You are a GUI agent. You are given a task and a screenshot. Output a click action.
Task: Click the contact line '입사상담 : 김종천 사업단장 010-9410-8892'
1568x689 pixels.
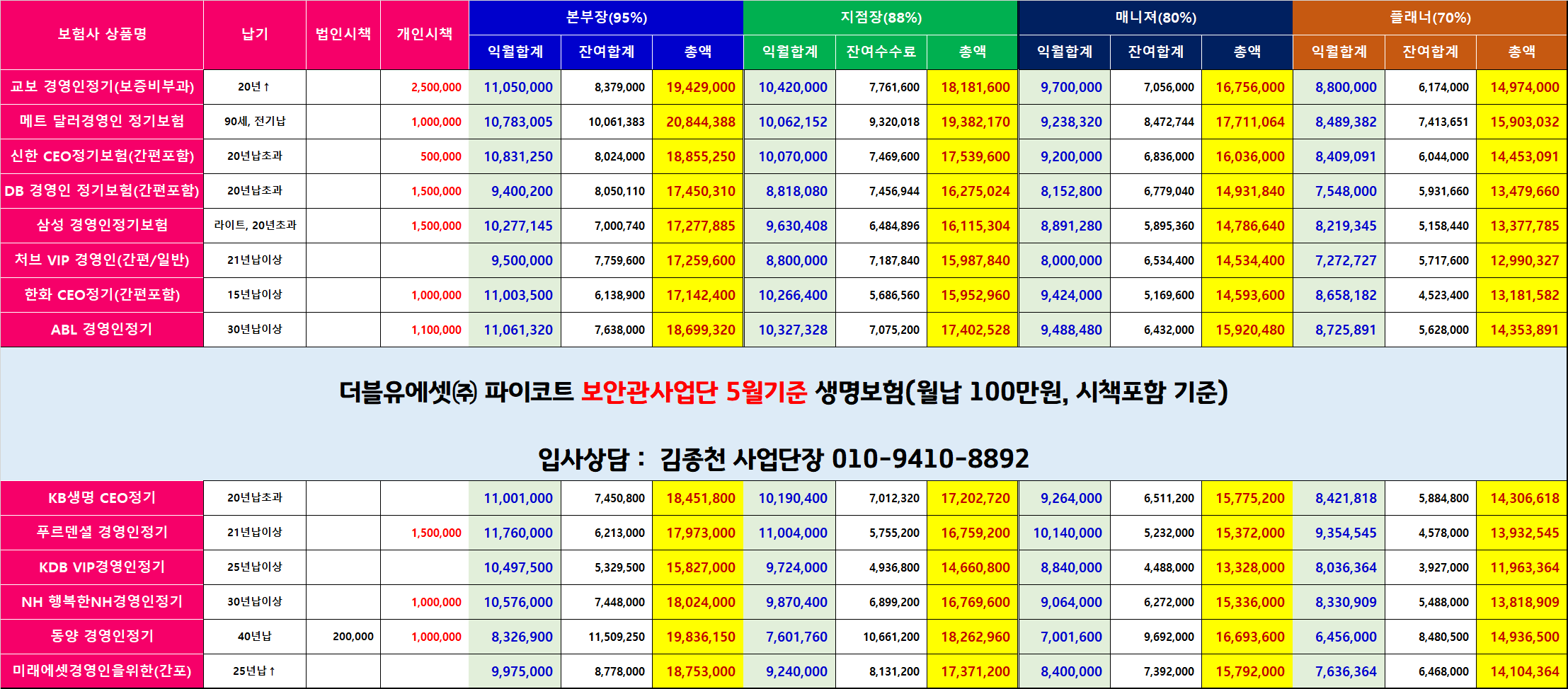tap(783, 459)
